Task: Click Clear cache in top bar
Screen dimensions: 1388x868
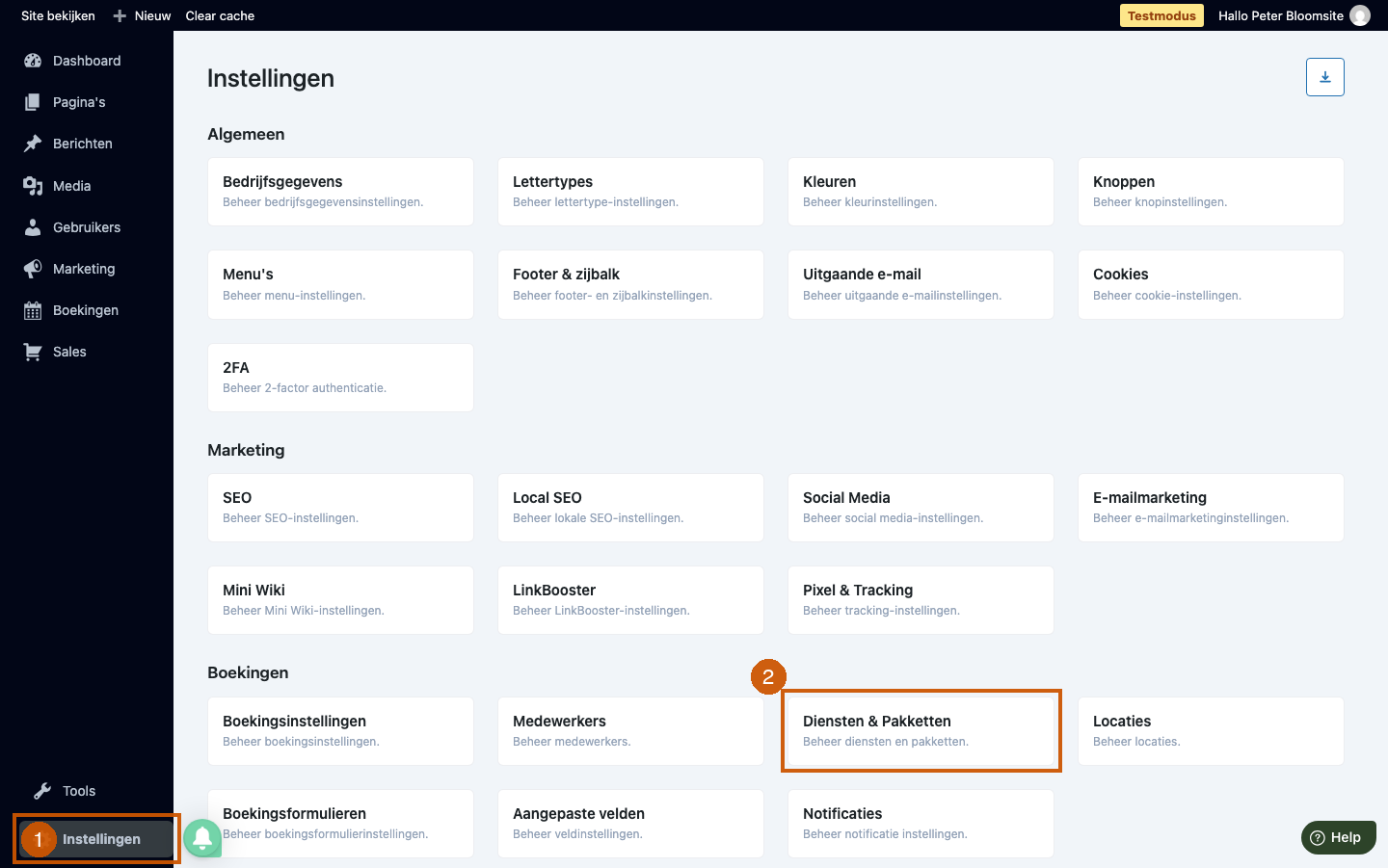Action: 220,15
